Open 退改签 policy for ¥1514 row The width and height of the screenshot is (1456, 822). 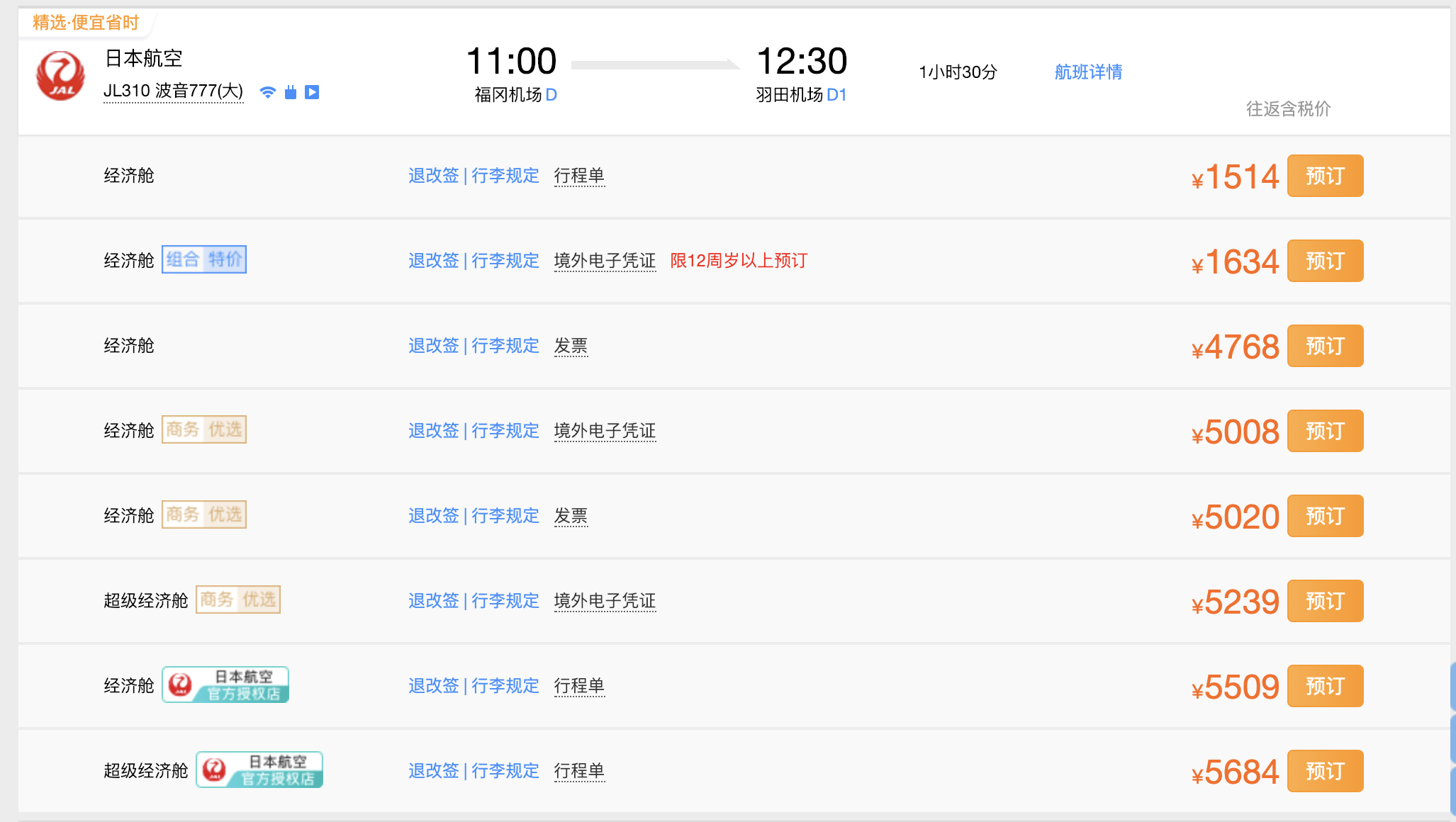tap(434, 176)
